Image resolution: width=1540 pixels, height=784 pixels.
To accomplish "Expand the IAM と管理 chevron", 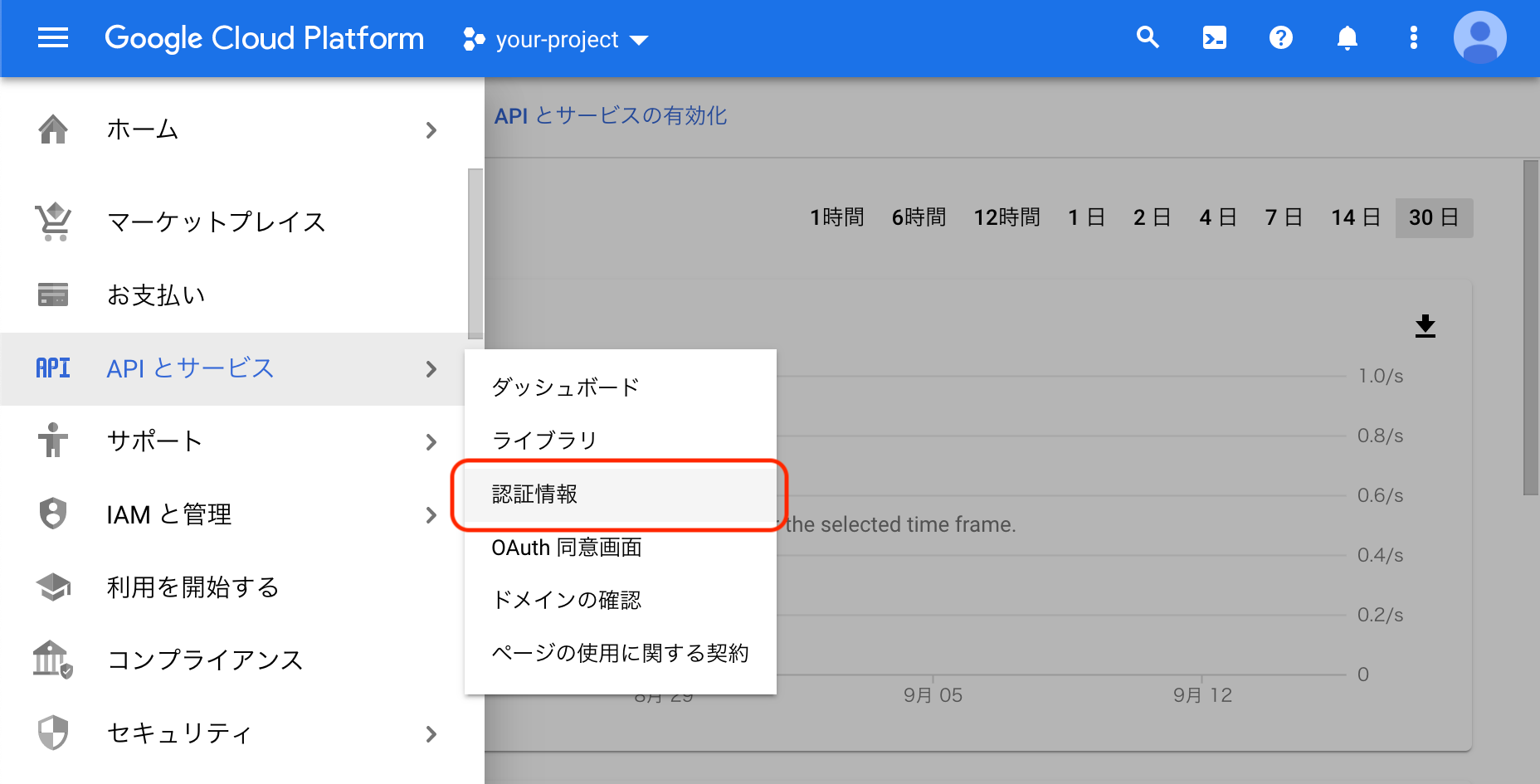I will [431, 515].
